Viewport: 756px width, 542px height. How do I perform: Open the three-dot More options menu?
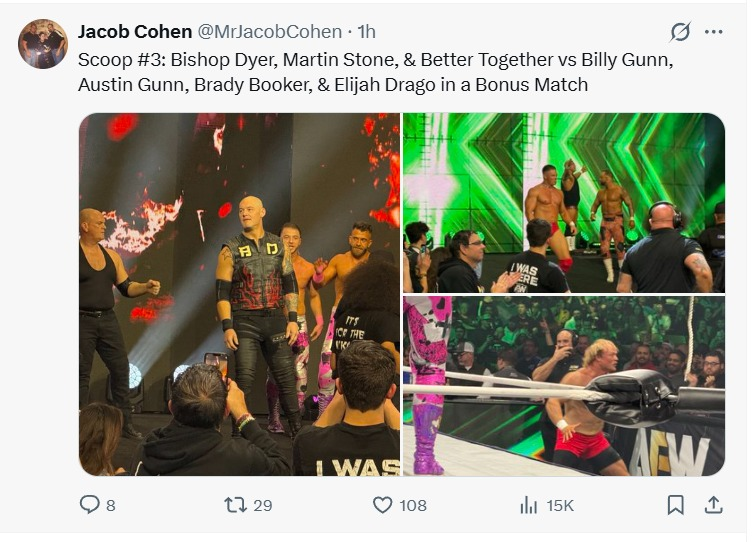713,32
